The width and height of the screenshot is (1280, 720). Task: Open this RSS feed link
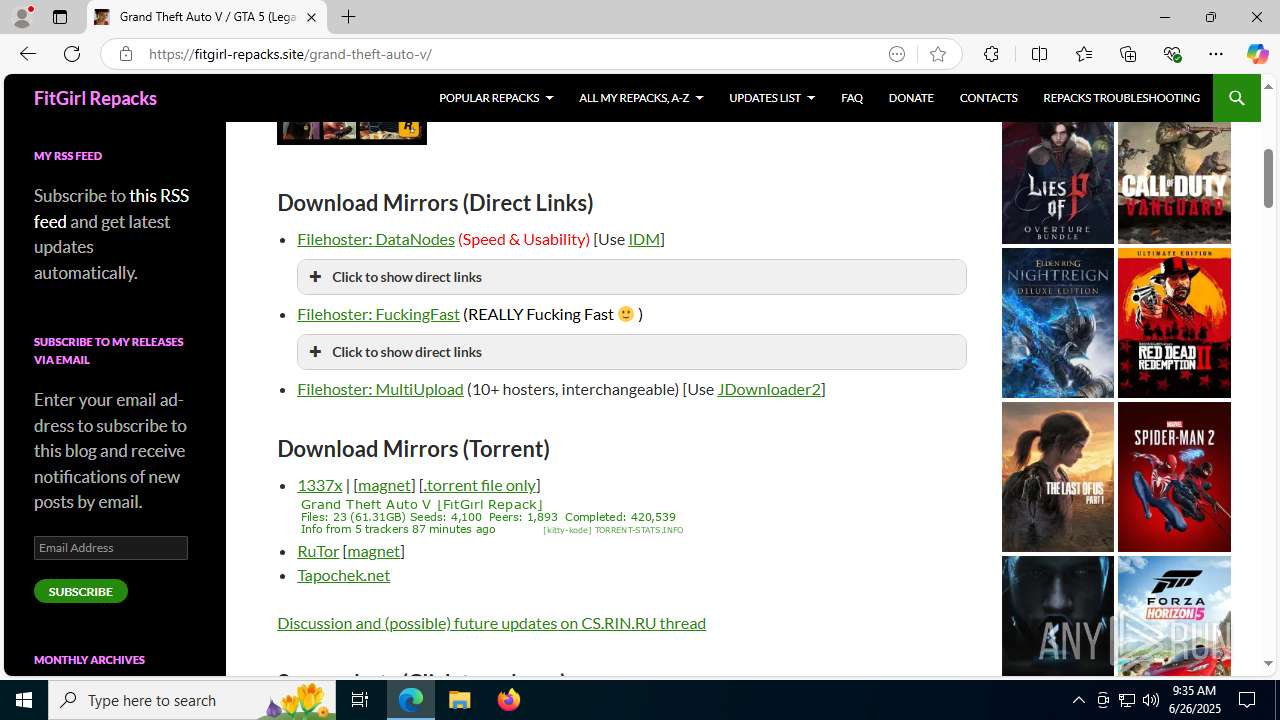pos(111,208)
